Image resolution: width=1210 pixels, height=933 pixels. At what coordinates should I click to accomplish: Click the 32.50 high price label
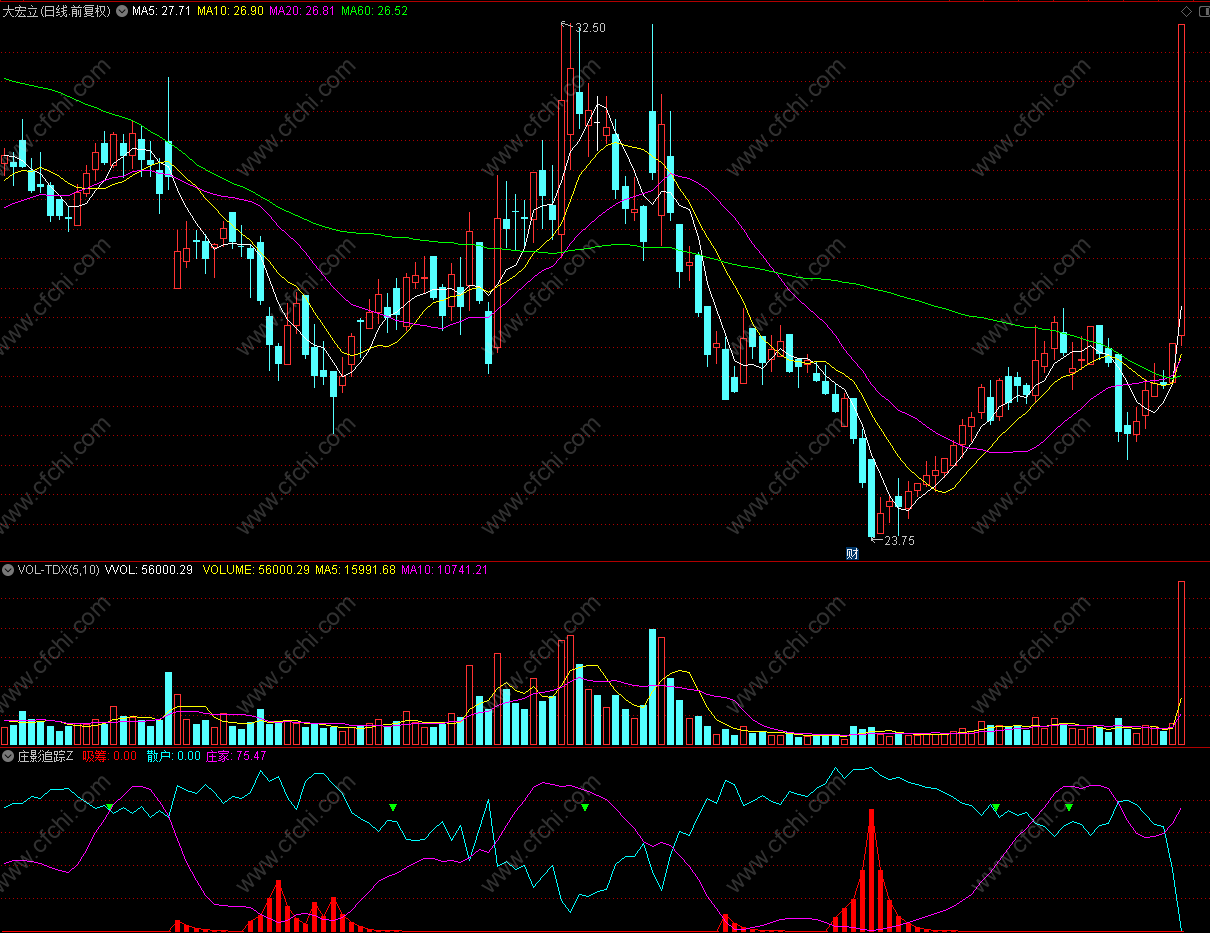point(590,28)
